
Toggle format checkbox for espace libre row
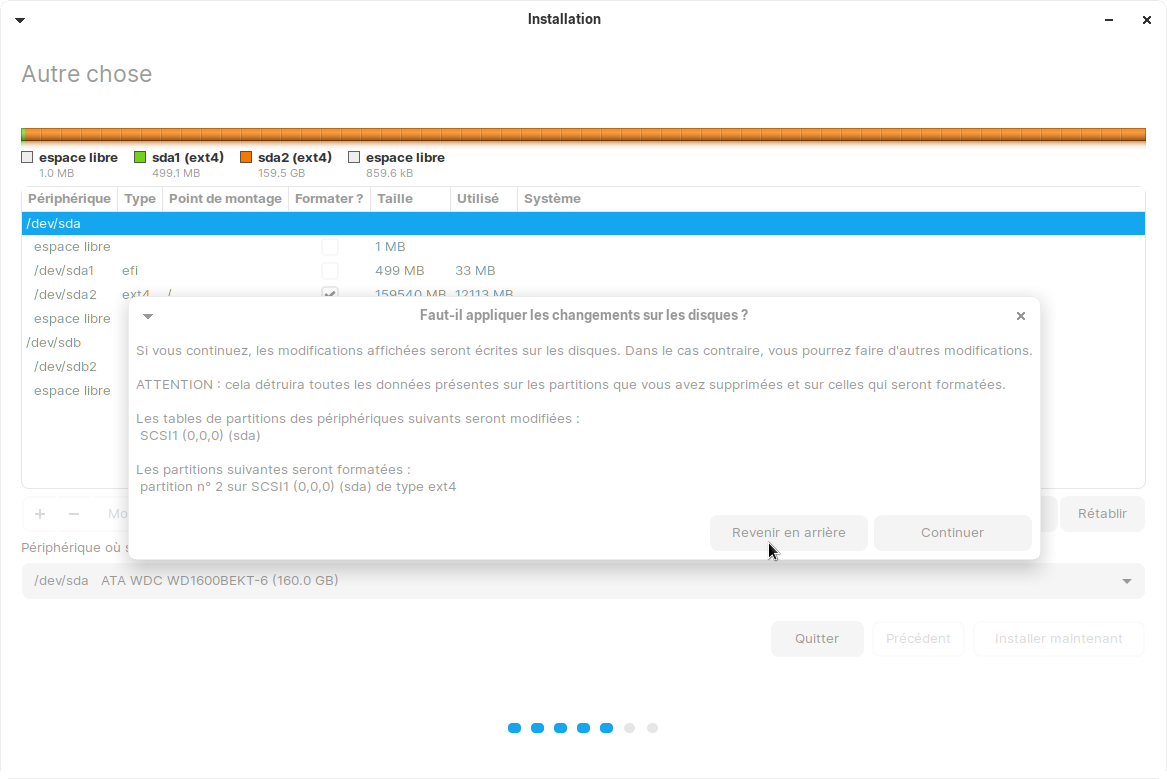(x=330, y=247)
